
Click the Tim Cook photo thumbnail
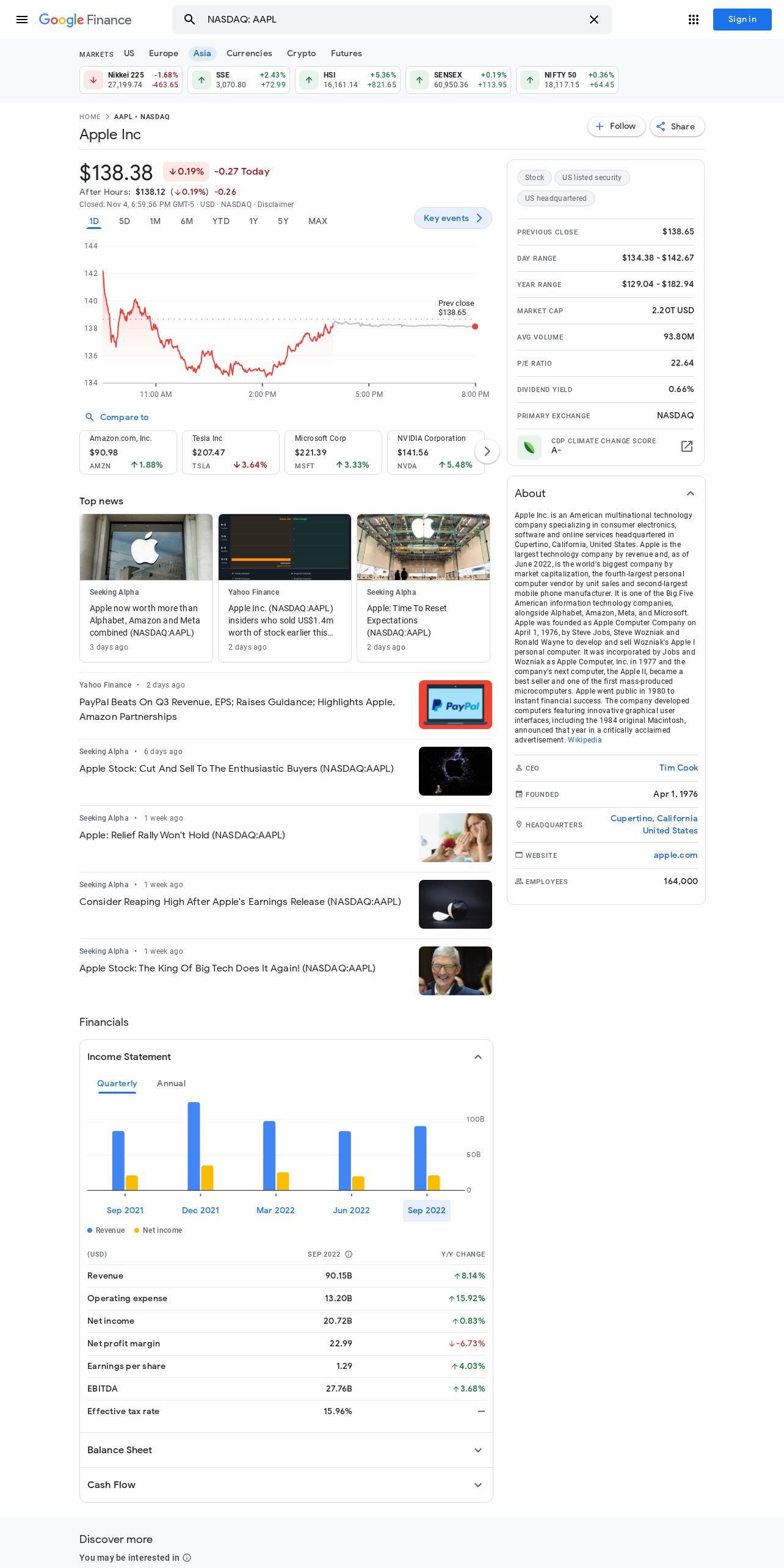click(456, 971)
